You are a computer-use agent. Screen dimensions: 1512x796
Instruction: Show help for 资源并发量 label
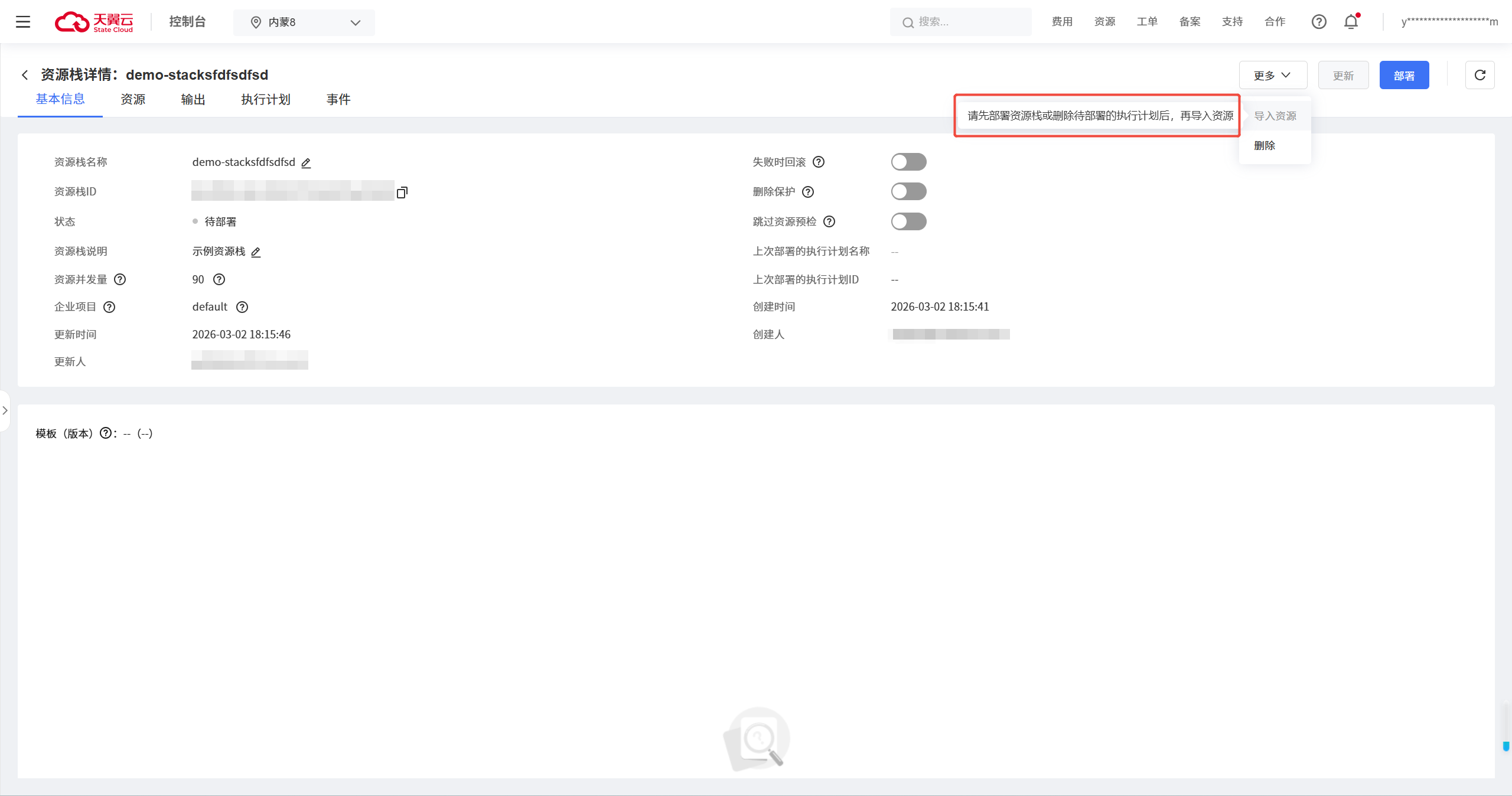click(120, 279)
